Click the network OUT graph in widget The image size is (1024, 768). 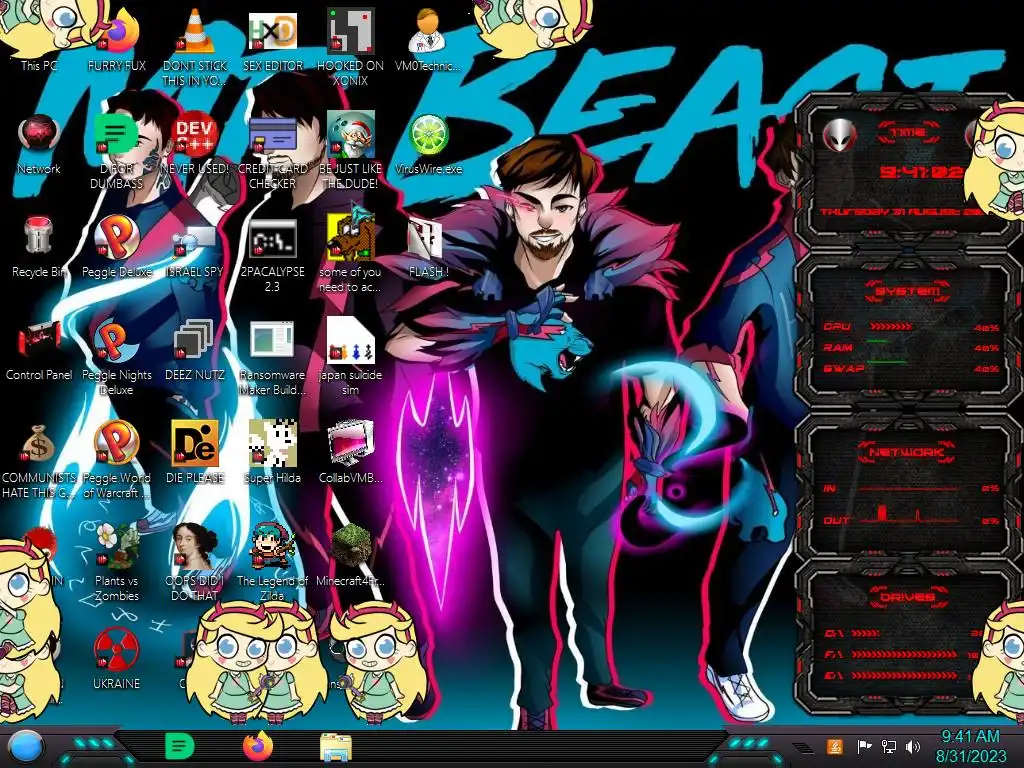pos(910,514)
